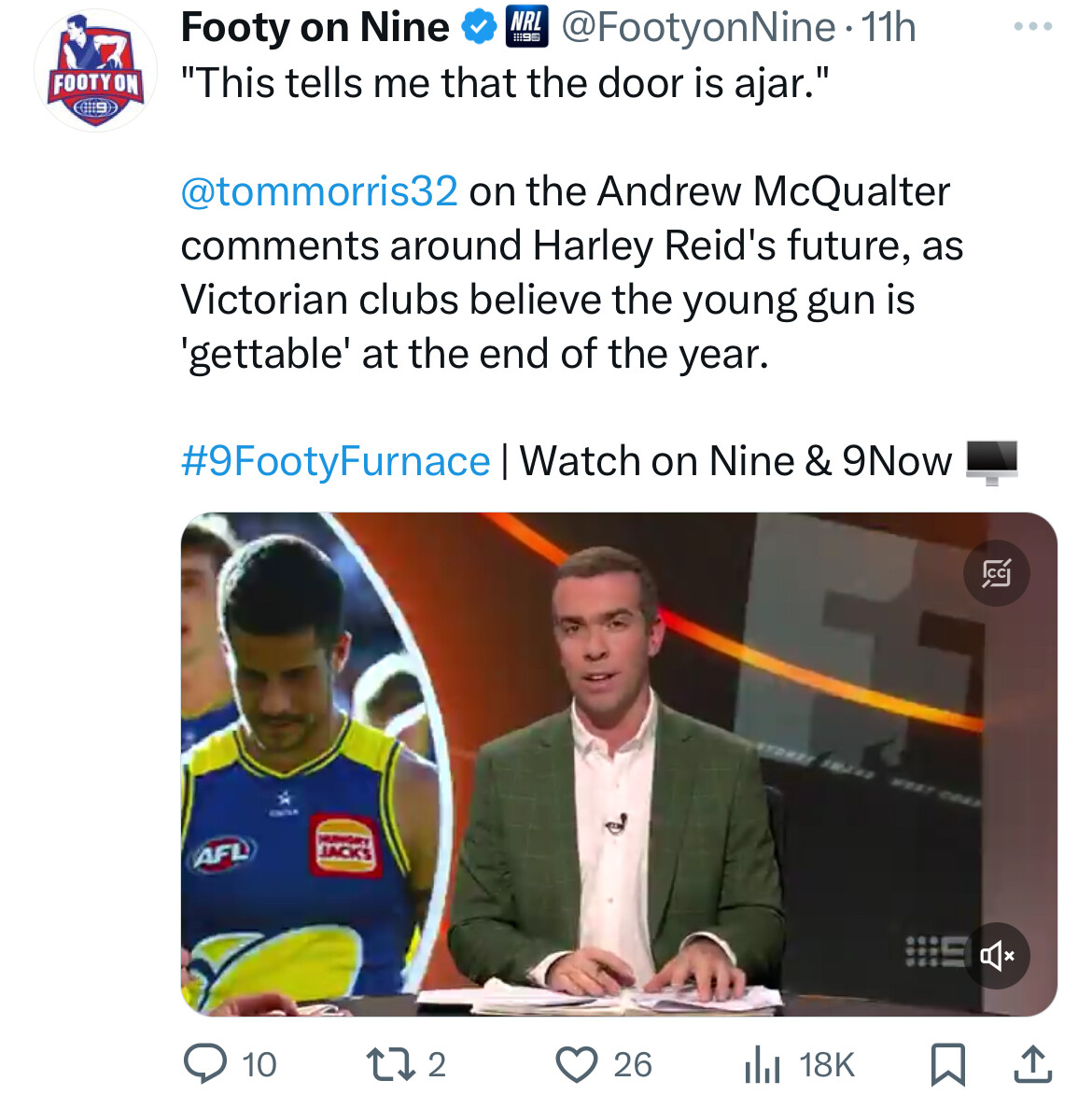Repost this tweet via retweet icon
Image resolution: width=1092 pixels, height=1109 pixels.
point(390,1064)
